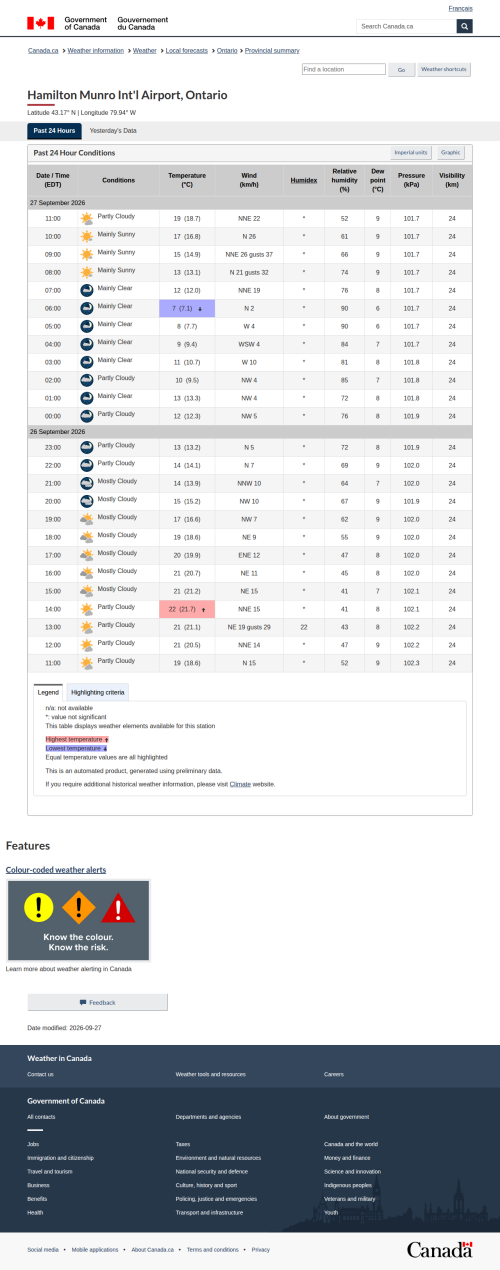The height and width of the screenshot is (1270, 500).
Task: Open the Social media footer link
Action: pyautogui.click(x=42, y=1249)
